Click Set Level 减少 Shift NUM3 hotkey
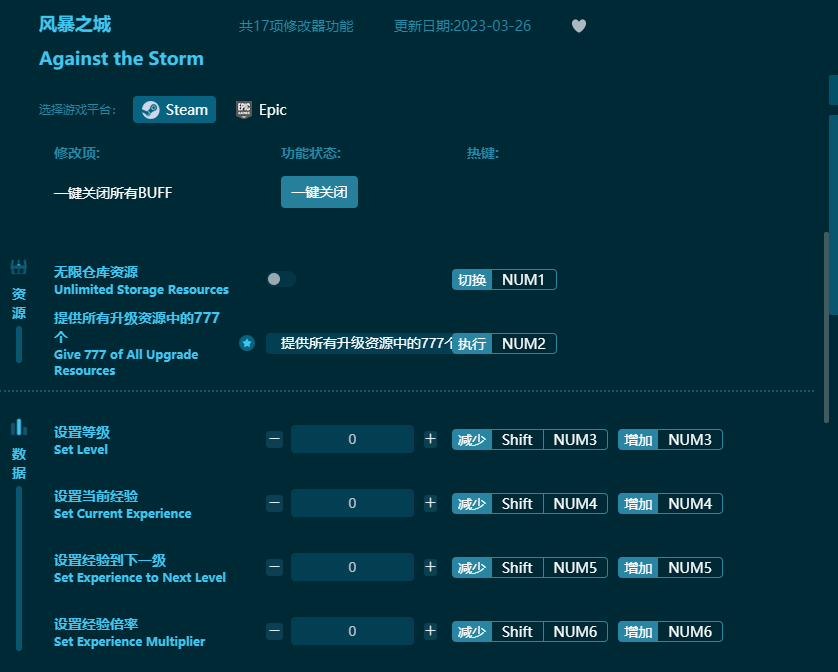 530,439
